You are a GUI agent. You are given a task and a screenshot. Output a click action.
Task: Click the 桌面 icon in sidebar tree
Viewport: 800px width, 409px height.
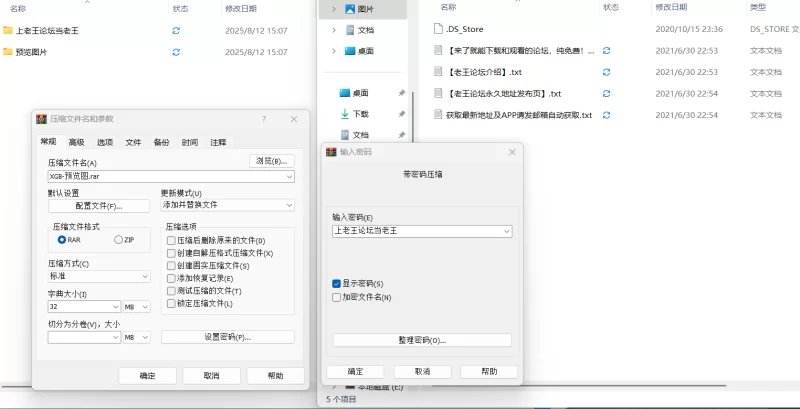(350, 51)
